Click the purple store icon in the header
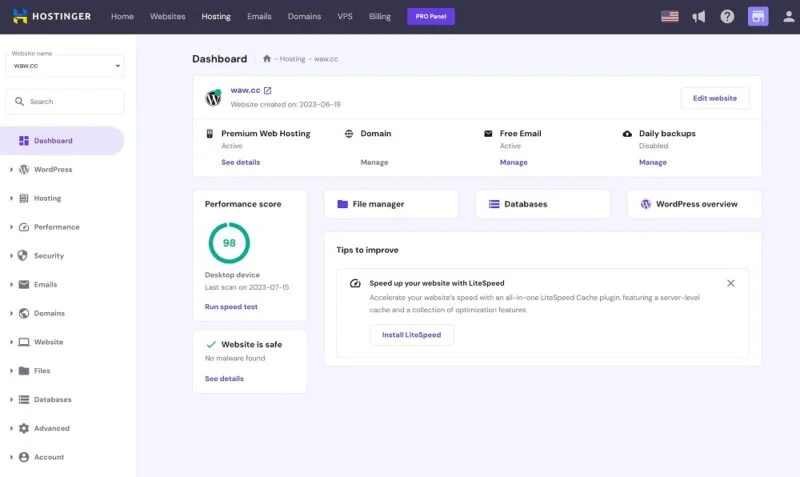 (x=758, y=17)
